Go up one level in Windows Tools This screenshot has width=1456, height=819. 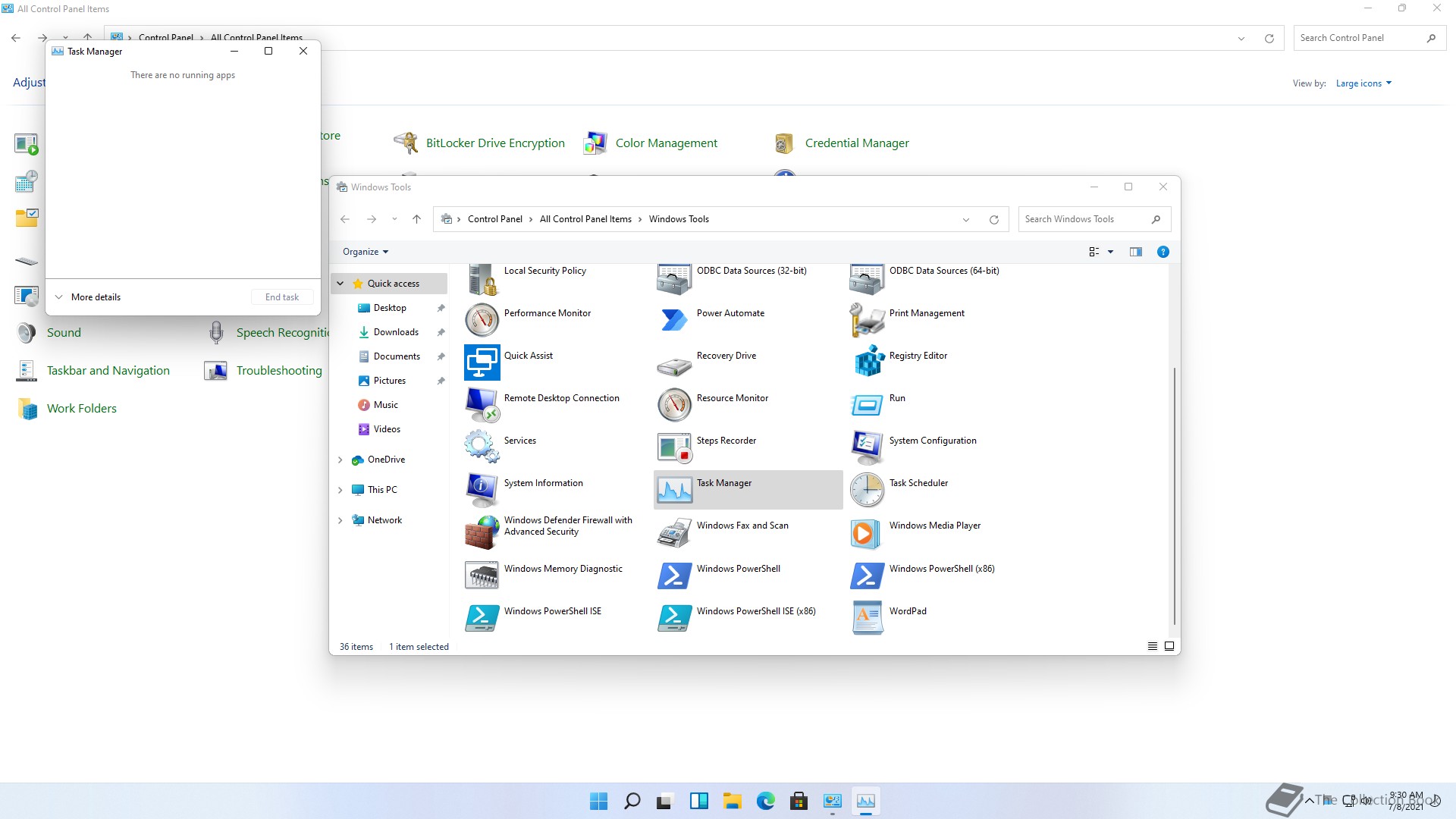pos(416,219)
